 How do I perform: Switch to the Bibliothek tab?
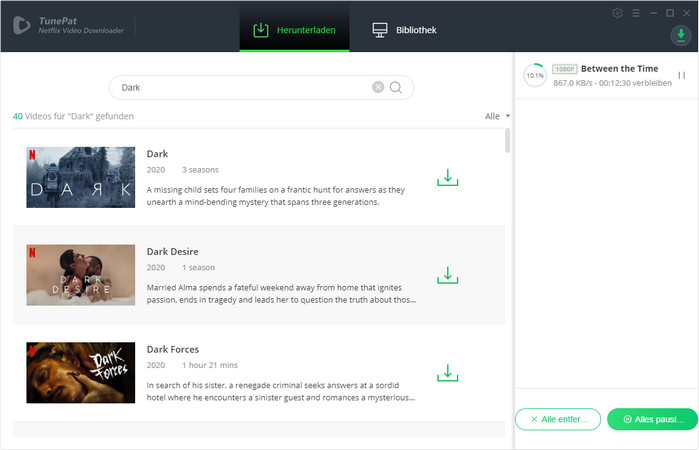[404, 30]
